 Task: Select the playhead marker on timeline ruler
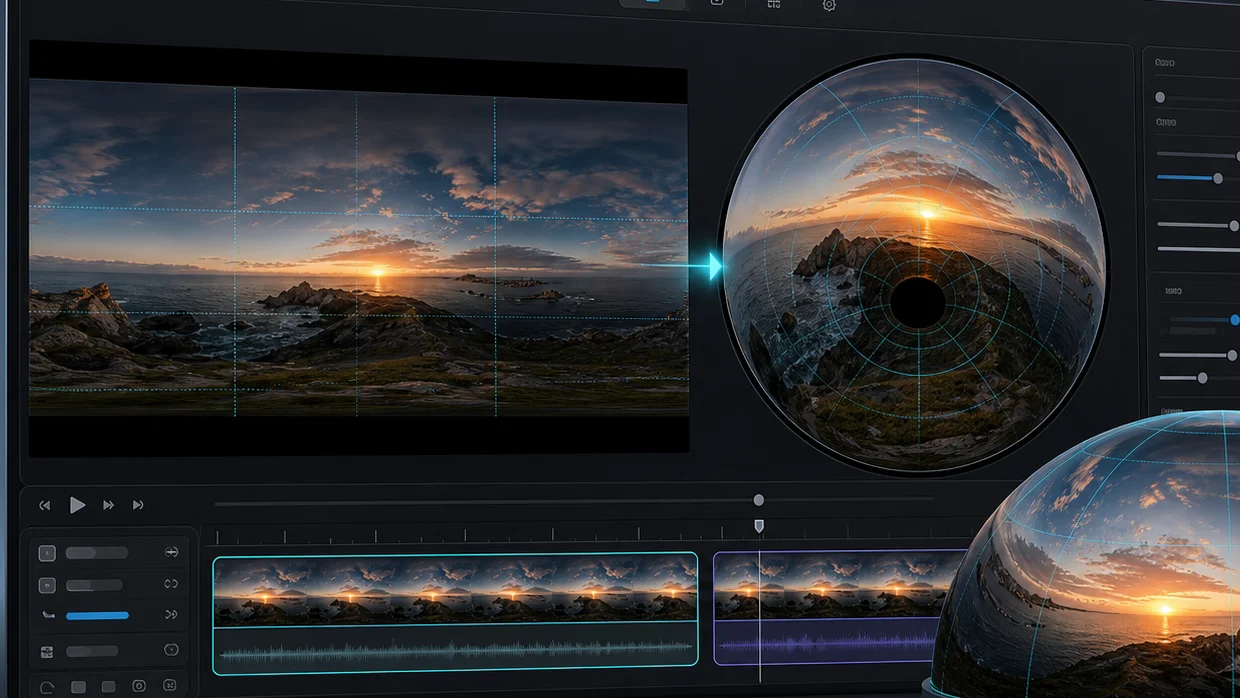(x=759, y=526)
